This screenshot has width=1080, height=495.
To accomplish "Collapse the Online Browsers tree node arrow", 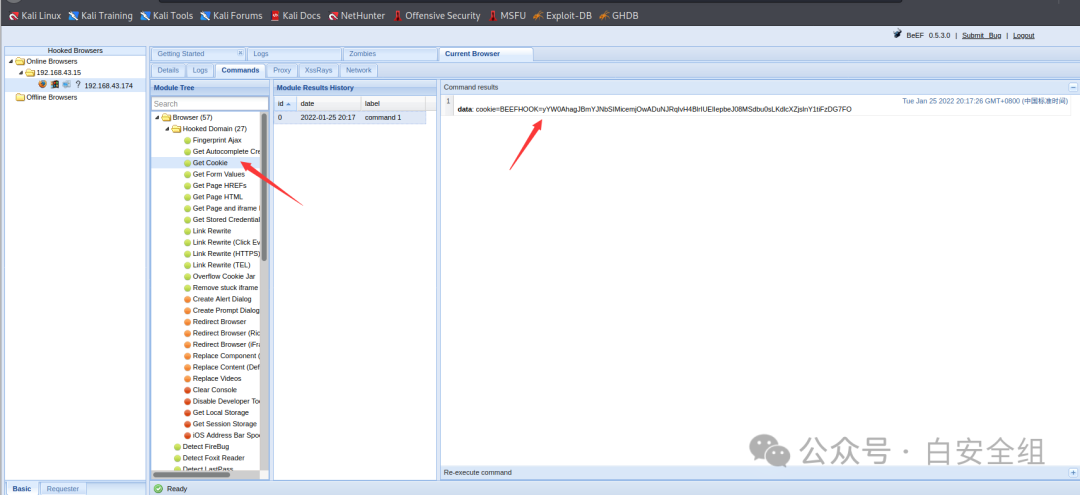I will pyautogui.click(x=10, y=61).
